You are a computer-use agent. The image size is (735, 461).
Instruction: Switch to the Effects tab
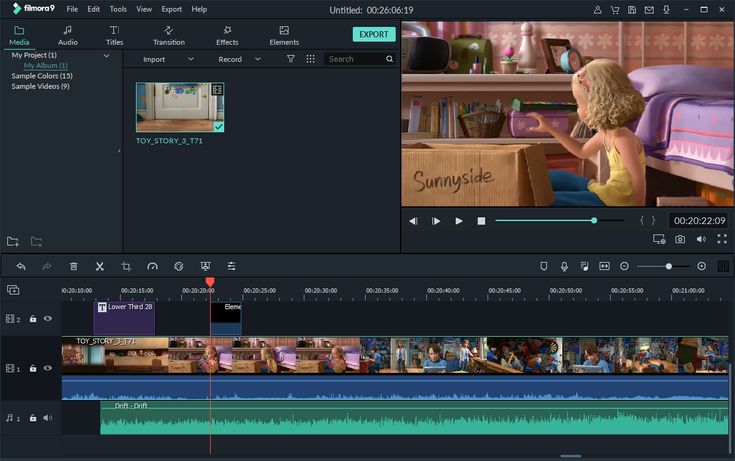tap(227, 35)
